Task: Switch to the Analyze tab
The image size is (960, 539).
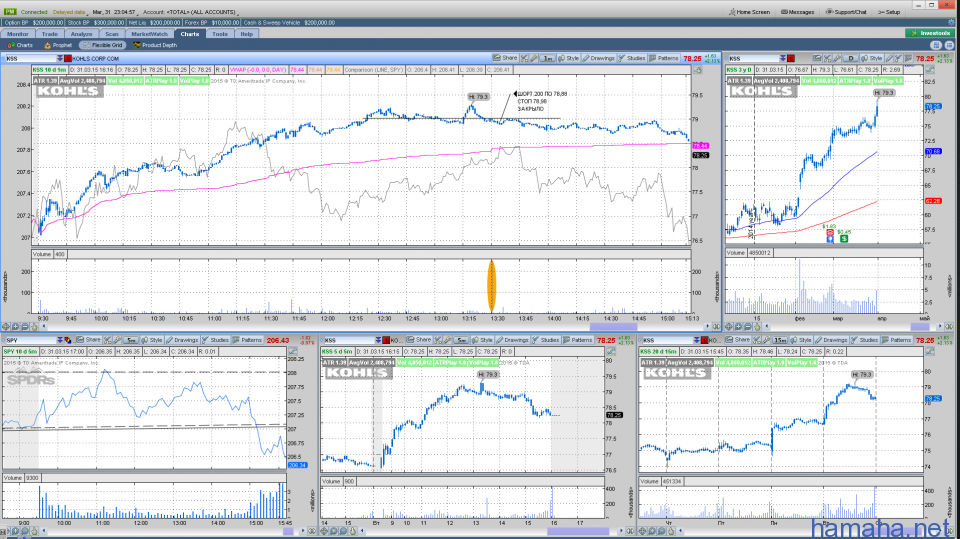Action: click(x=81, y=34)
